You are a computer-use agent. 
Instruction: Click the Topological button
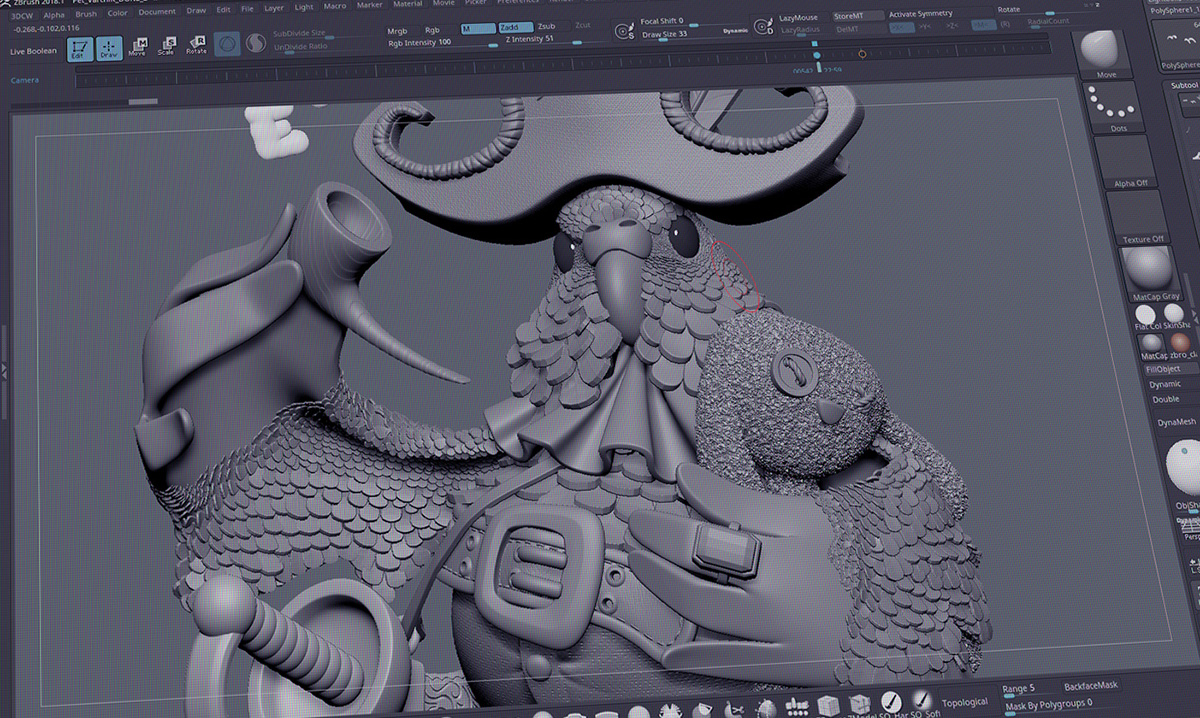(963, 703)
